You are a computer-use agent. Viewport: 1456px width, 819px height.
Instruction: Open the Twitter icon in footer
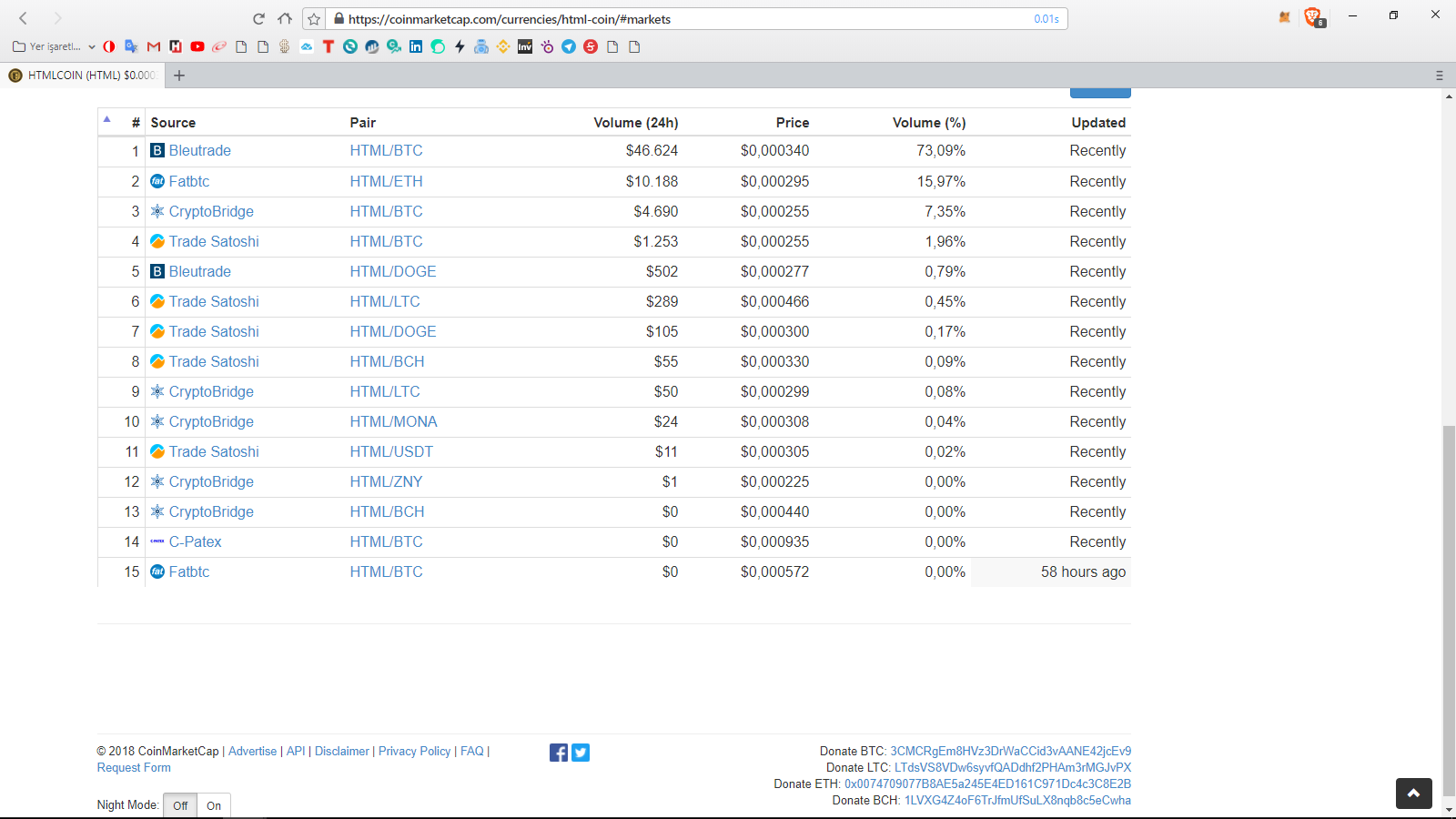click(581, 753)
